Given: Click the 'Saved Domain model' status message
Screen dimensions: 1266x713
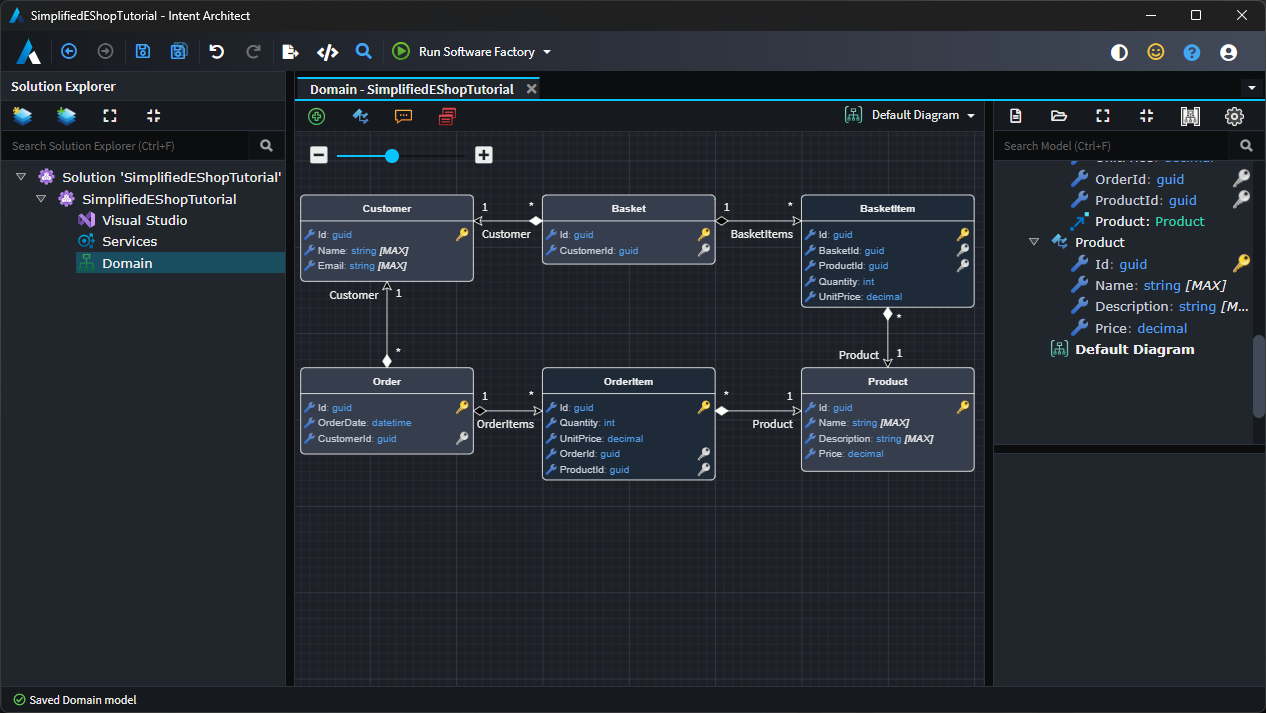Looking at the screenshot, I should pyautogui.click(x=83, y=700).
